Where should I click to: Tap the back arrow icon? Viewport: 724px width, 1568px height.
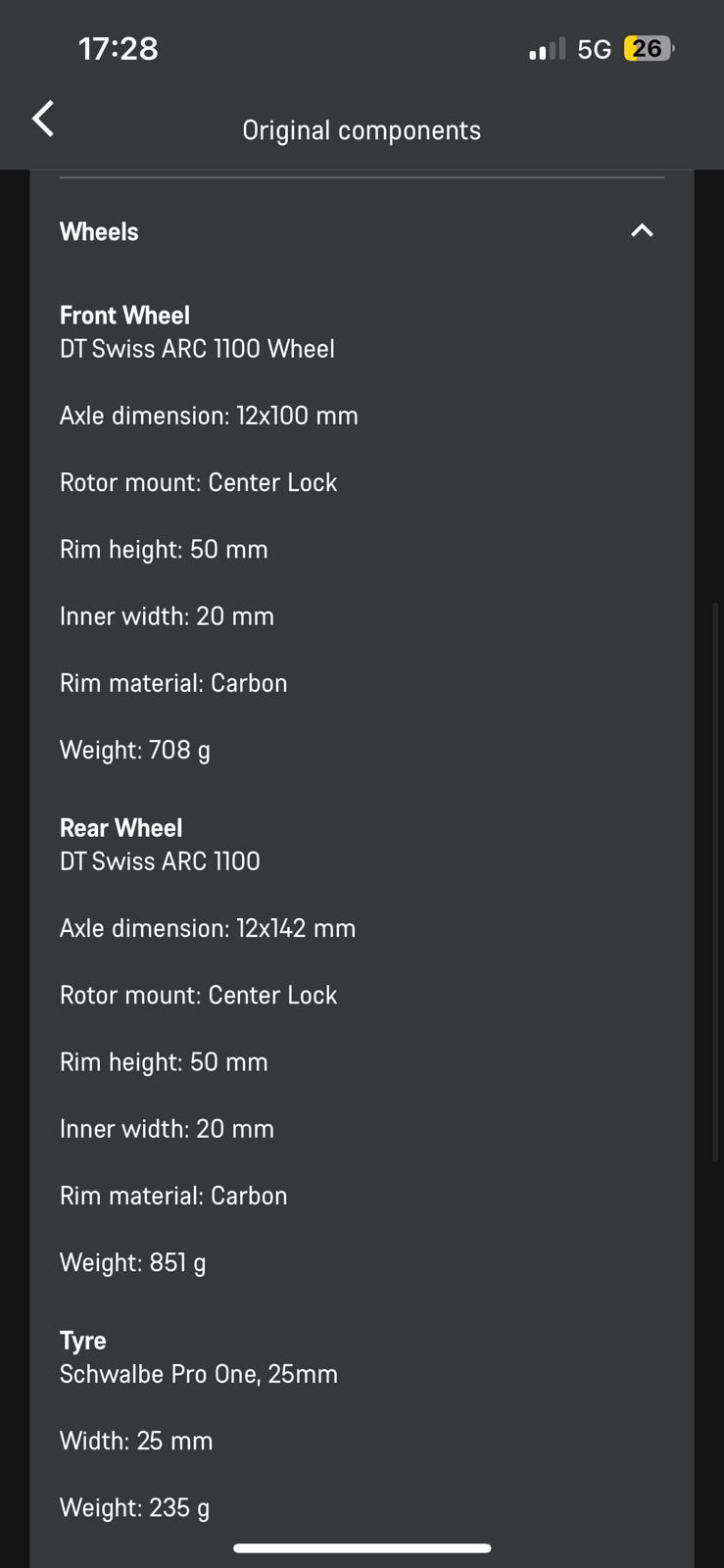43,119
